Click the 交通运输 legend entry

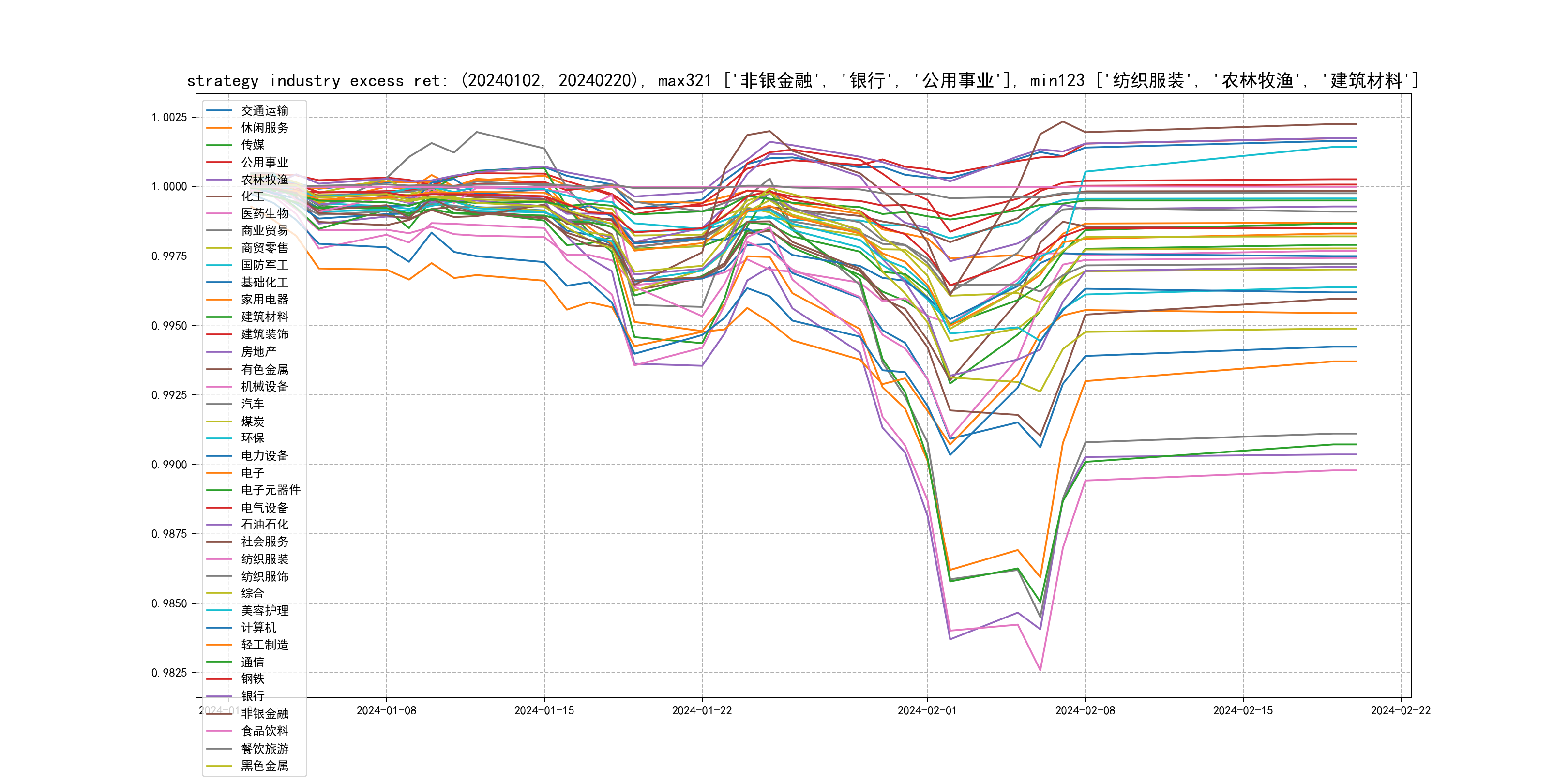coord(264,111)
